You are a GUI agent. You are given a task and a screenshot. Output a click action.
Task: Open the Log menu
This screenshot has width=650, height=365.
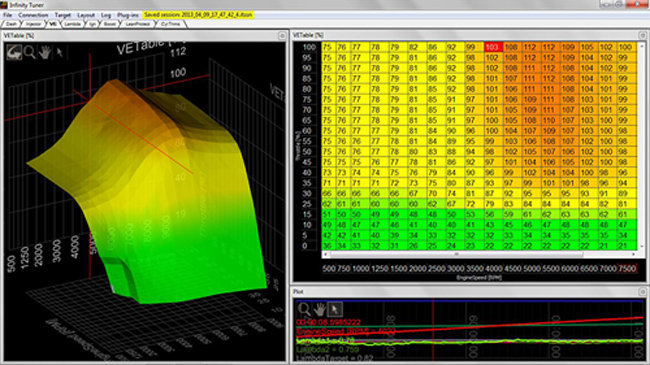[x=106, y=15]
